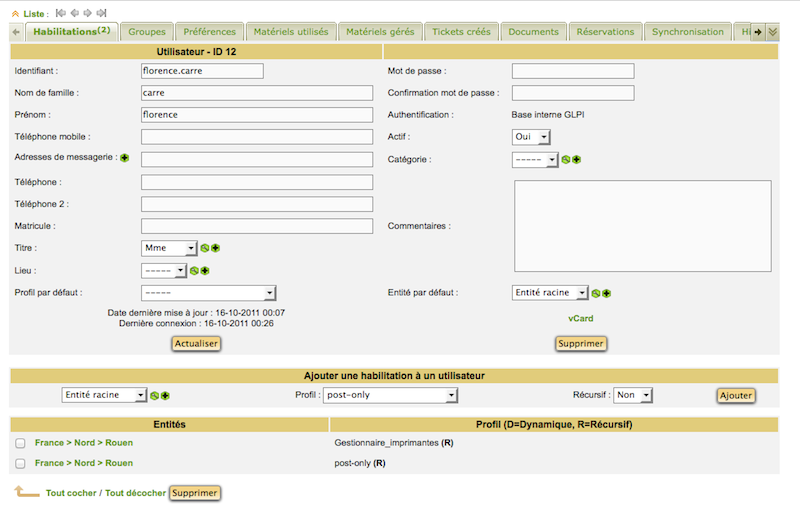Viewport: 800px width, 518px height.
Task: Click the add icon next to Catégorie
Action: click(577, 159)
